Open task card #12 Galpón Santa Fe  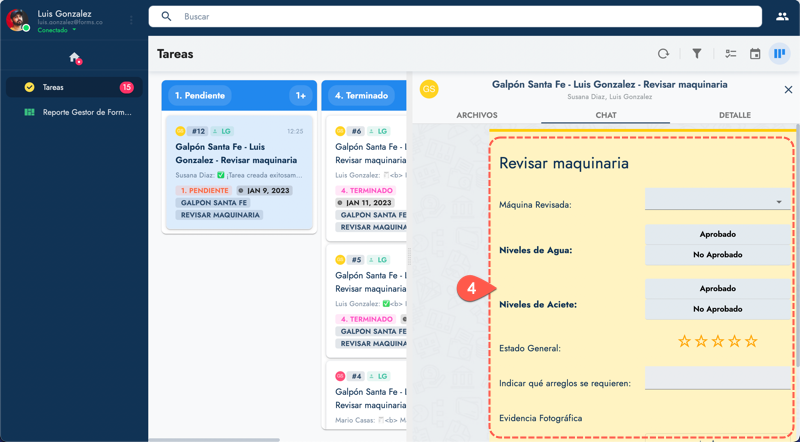(239, 172)
